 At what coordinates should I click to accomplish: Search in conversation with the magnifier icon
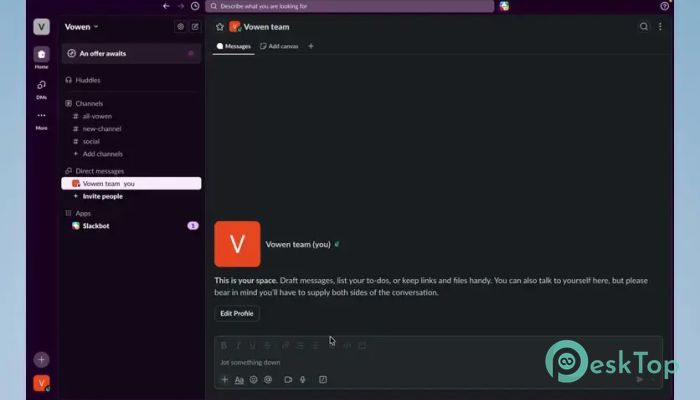pyautogui.click(x=644, y=27)
